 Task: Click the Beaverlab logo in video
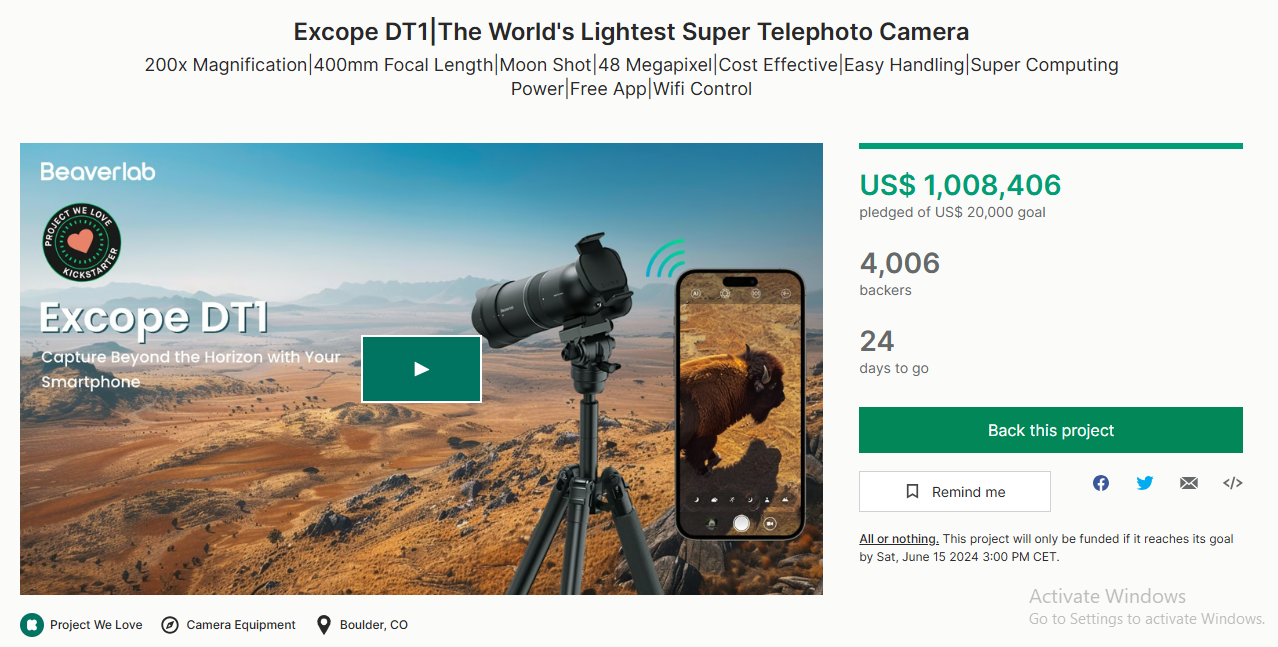(98, 171)
